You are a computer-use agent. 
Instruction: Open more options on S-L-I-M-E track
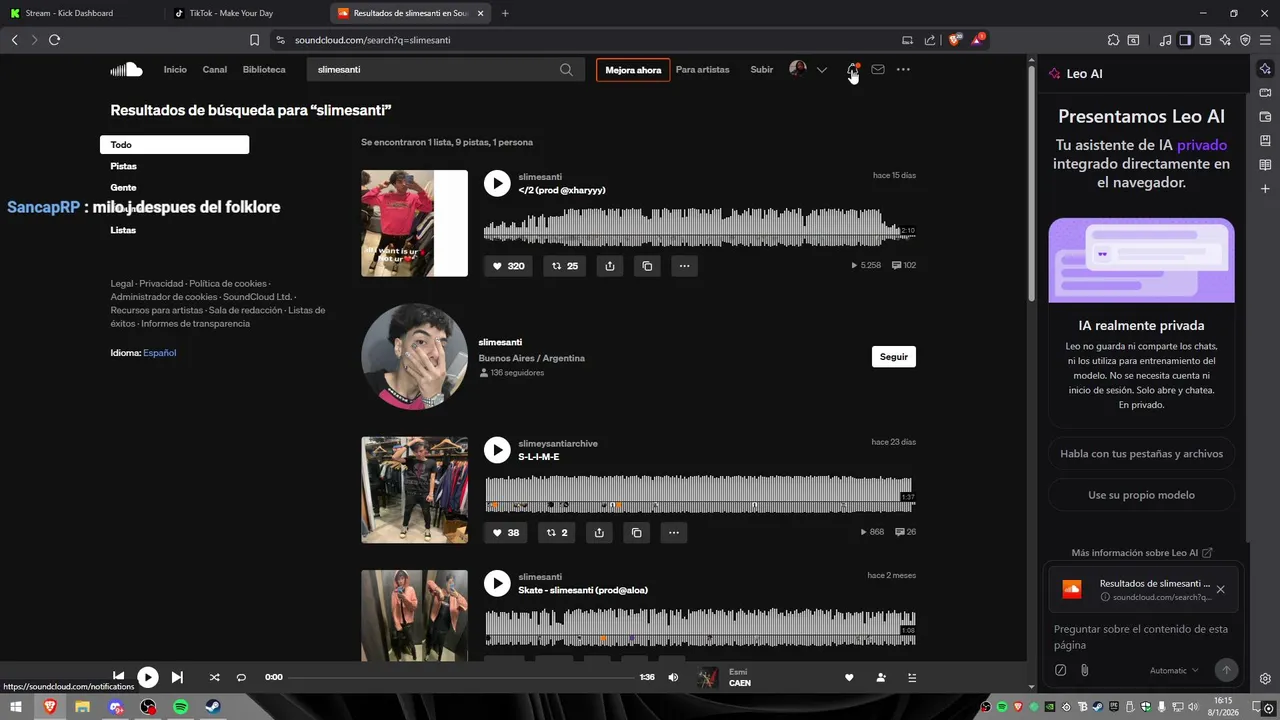click(x=673, y=533)
